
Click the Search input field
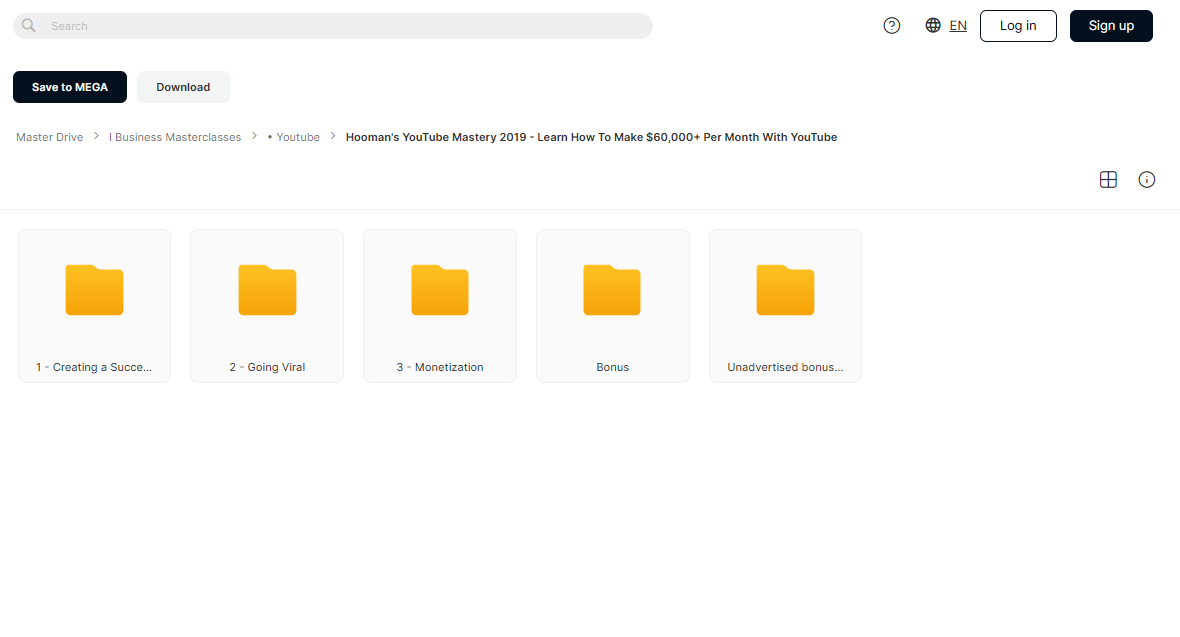pyautogui.click(x=333, y=26)
